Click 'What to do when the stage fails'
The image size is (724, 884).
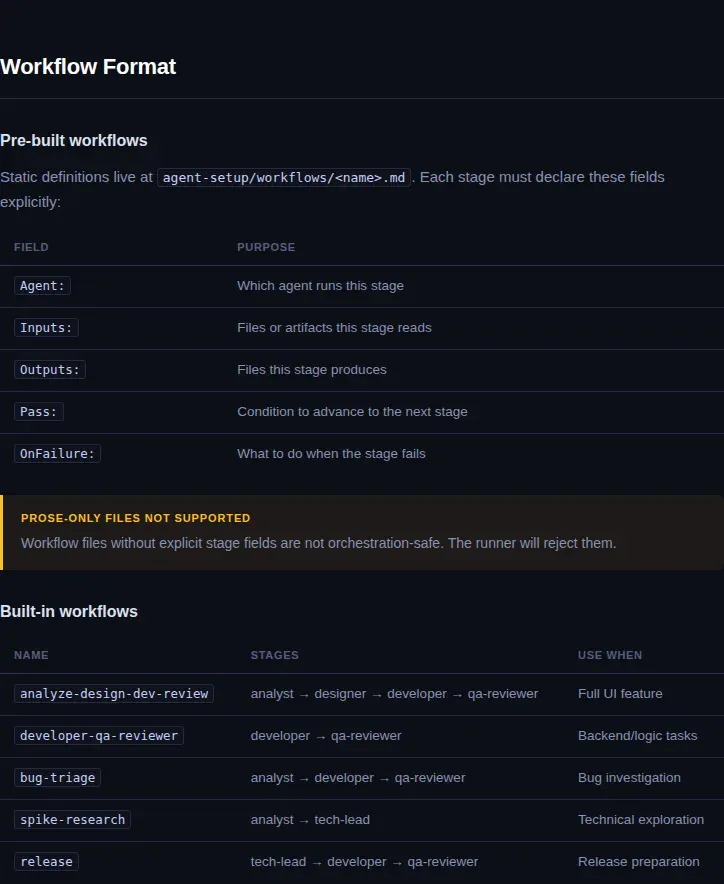(332, 454)
